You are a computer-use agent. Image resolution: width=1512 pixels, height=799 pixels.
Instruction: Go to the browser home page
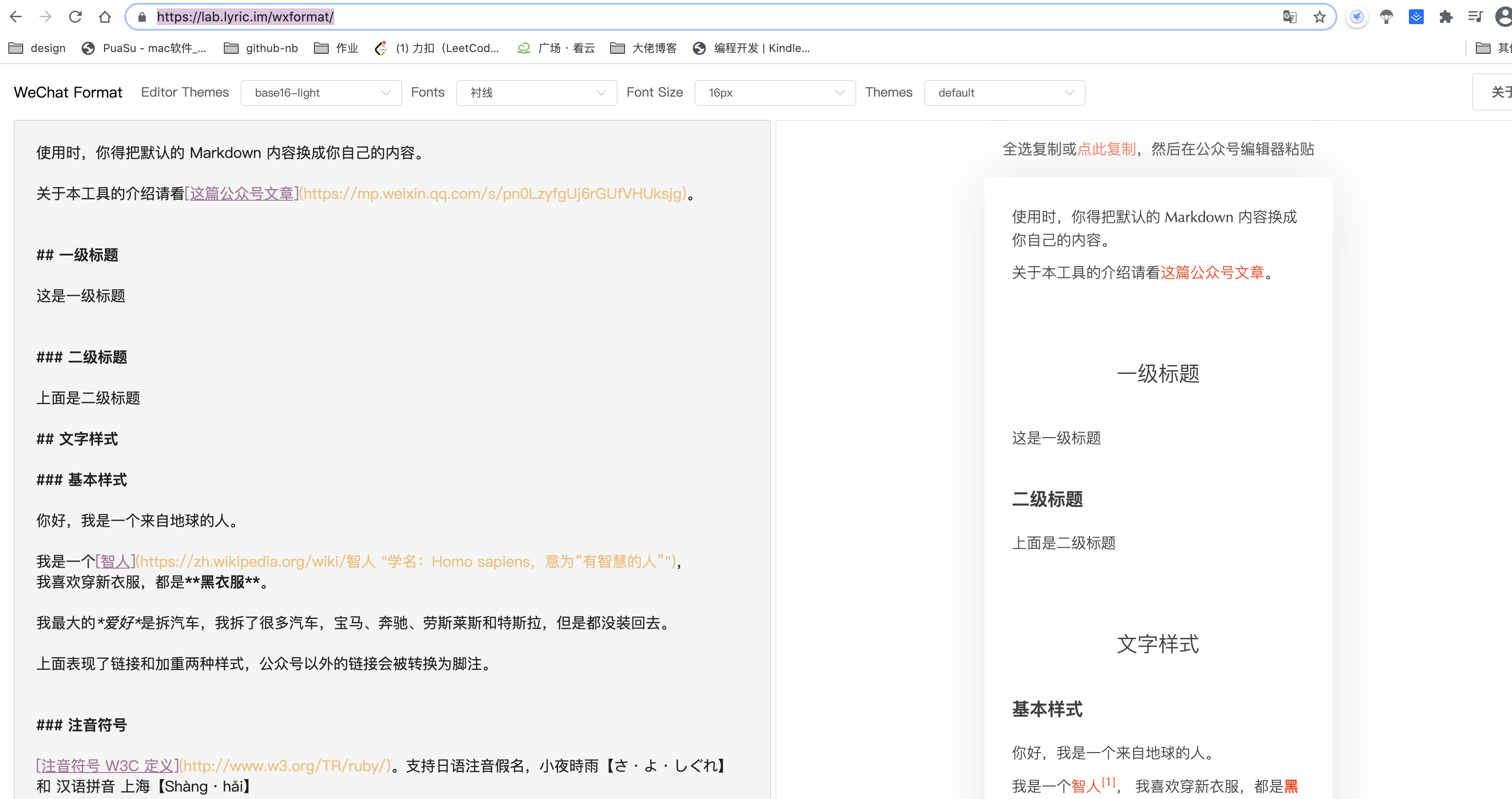pos(104,16)
